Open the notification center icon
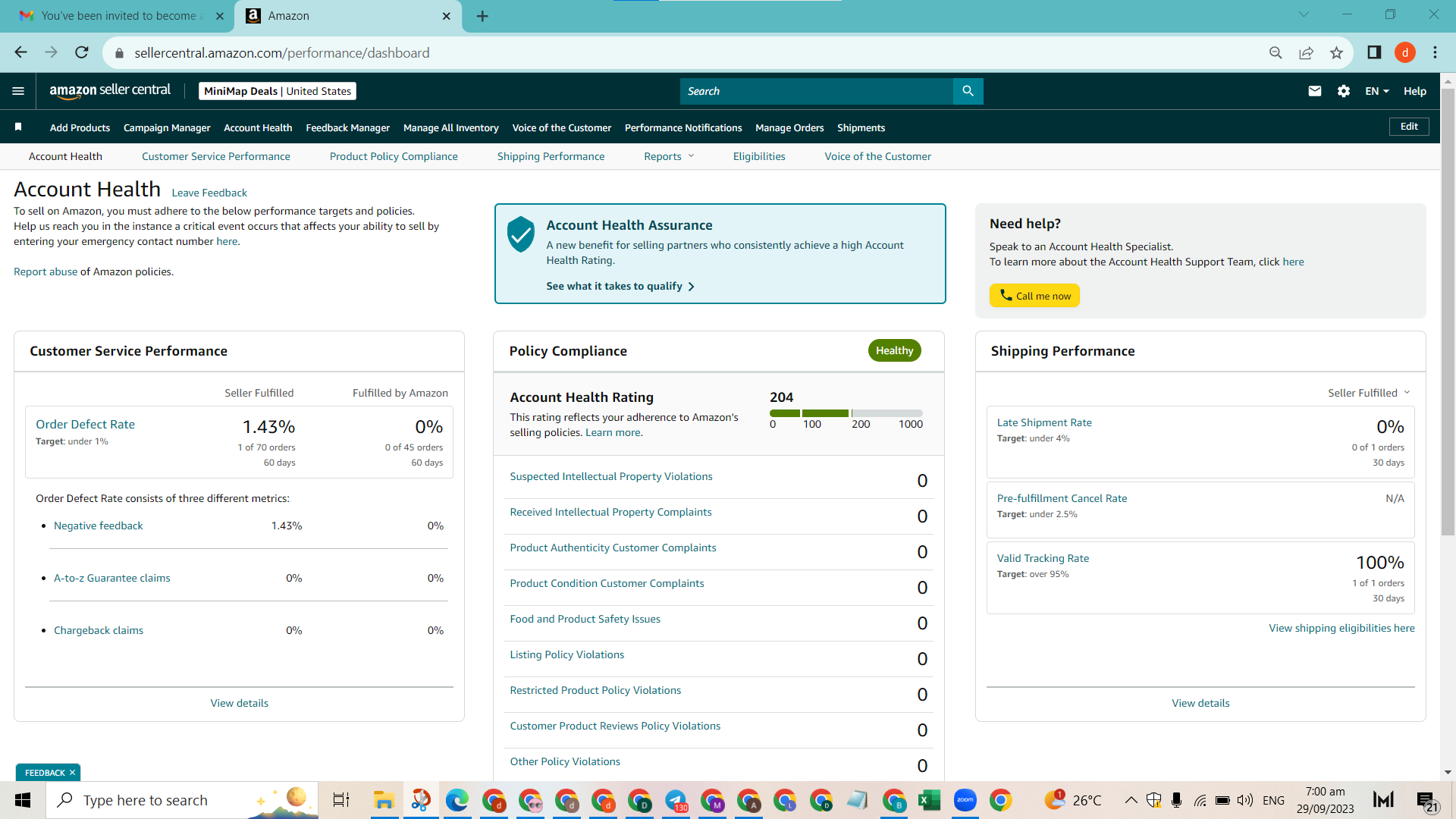Screen dimensions: 1456x819 [1426, 801]
